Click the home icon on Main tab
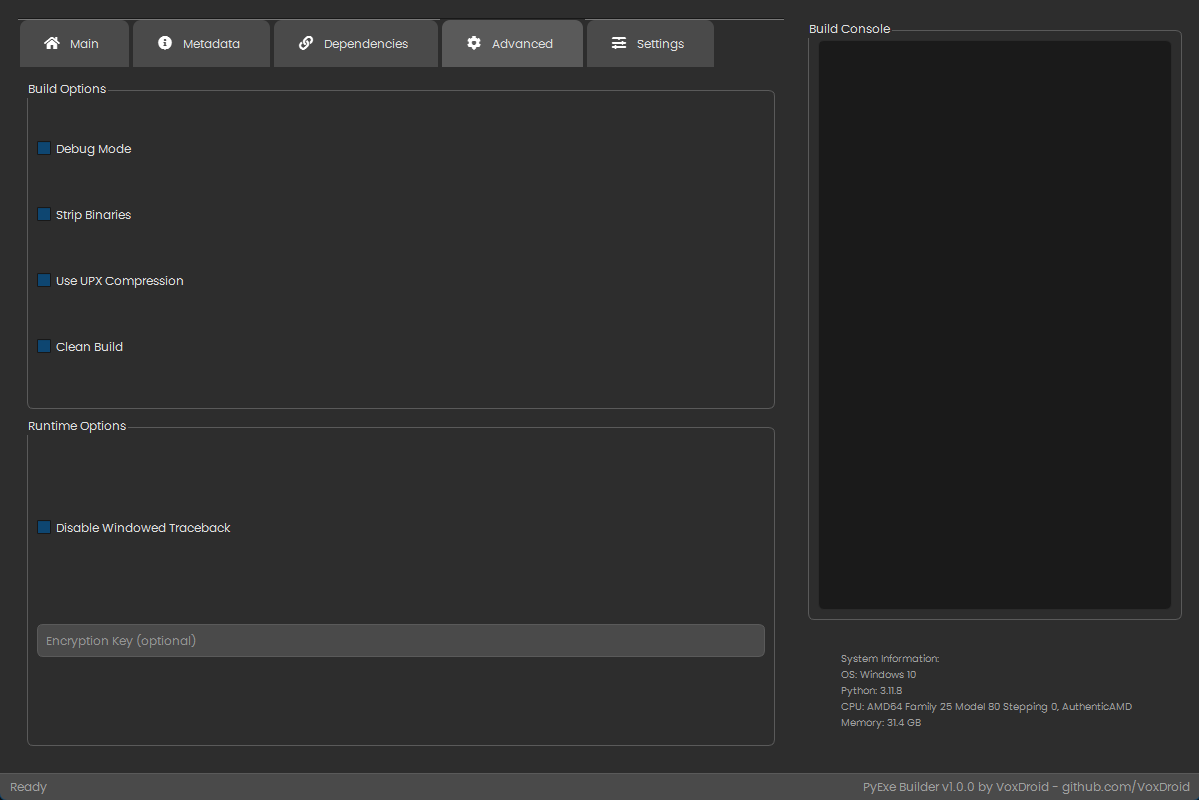This screenshot has height=800, width=1199. 52,43
